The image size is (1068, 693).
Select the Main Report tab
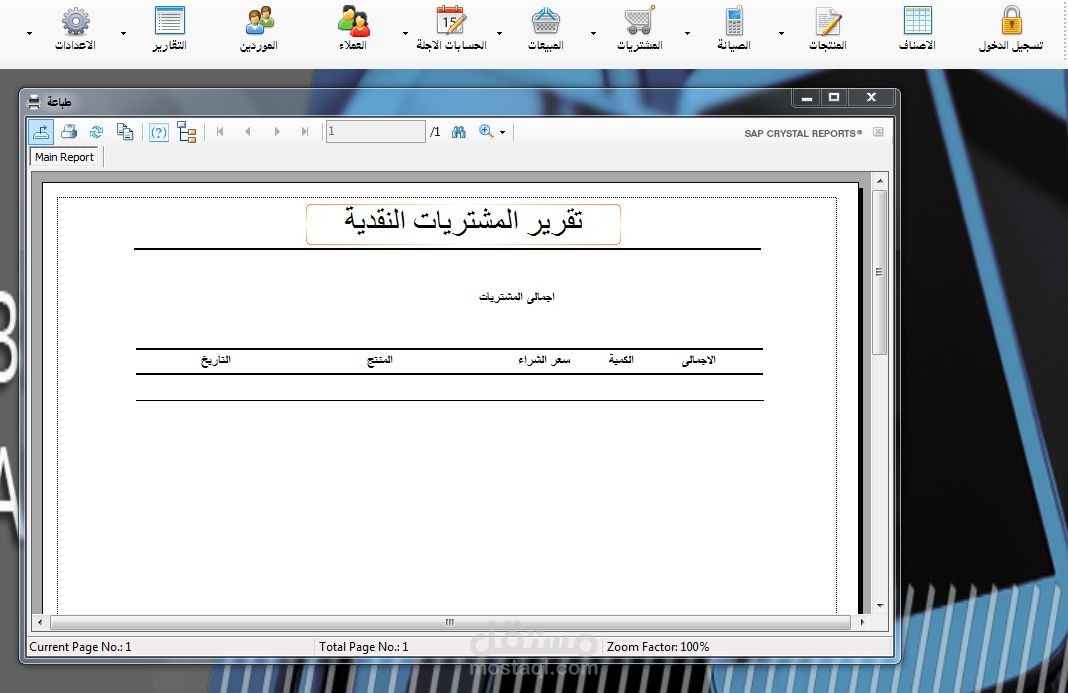click(x=65, y=157)
